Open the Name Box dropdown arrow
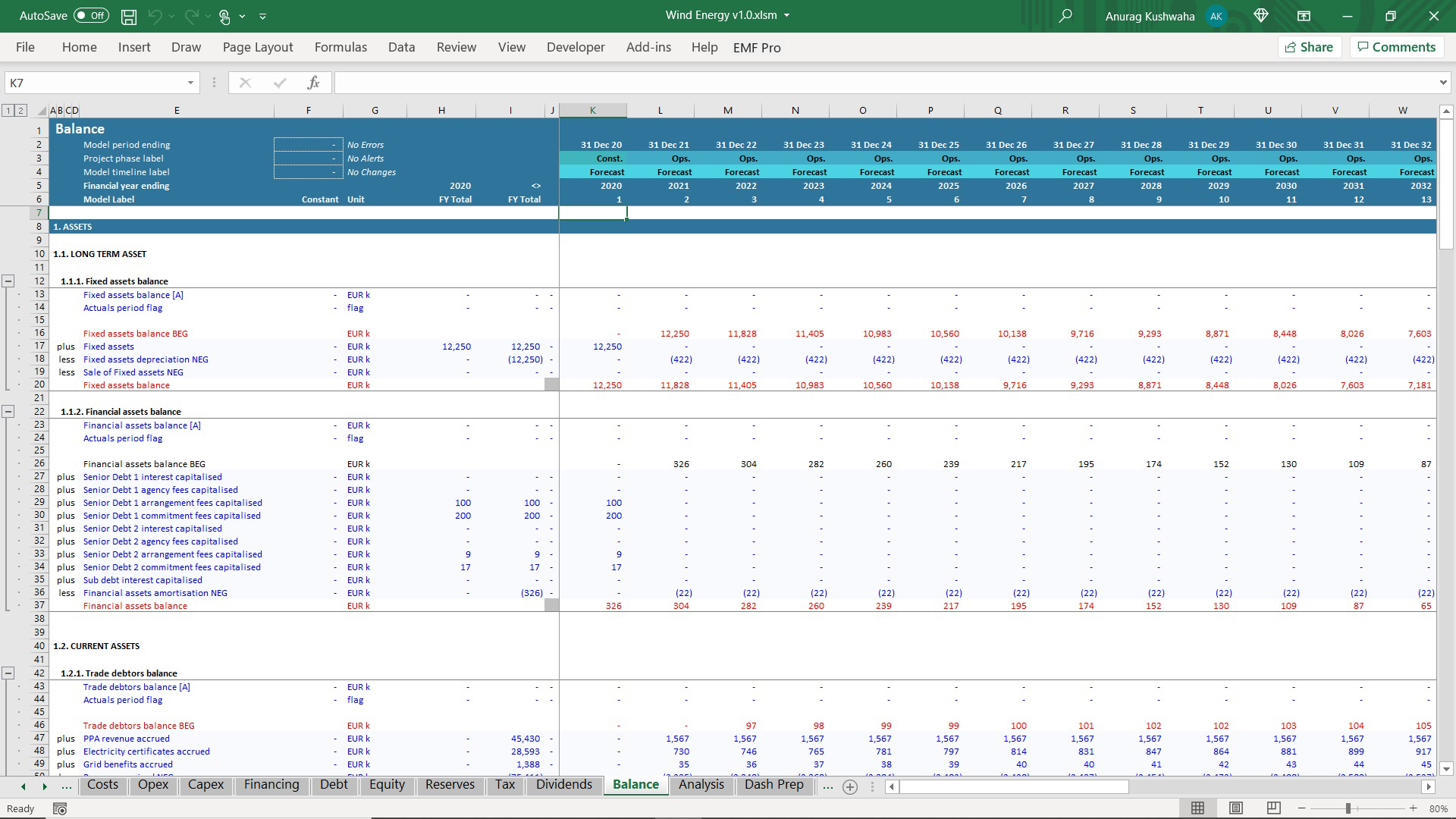 point(190,83)
